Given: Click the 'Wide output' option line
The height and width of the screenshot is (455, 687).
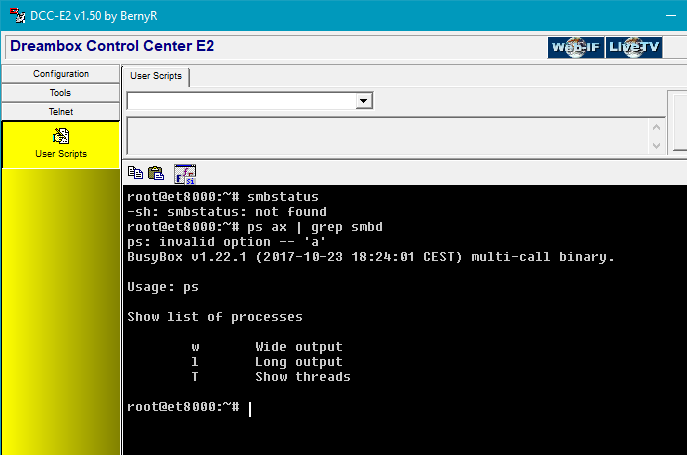Looking at the screenshot, I should coord(267,347).
